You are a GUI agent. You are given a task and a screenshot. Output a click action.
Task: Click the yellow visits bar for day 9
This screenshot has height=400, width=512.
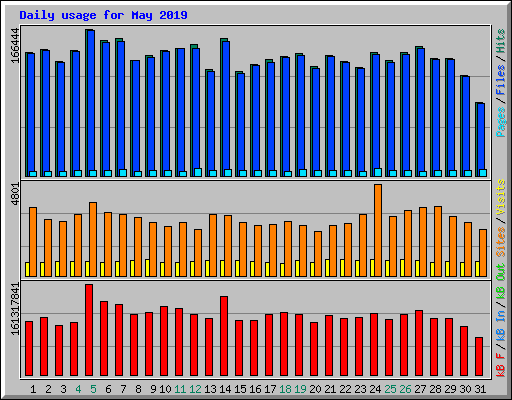coord(147,268)
